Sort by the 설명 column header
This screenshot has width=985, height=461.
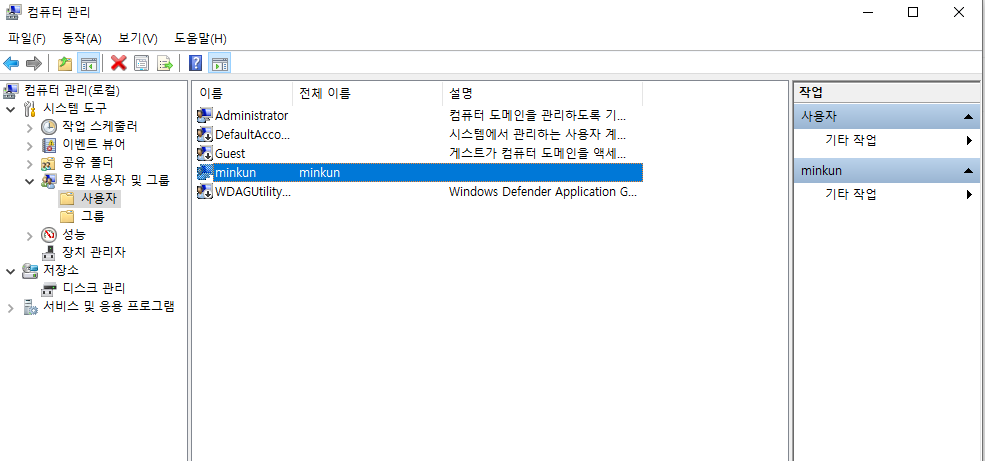pos(543,94)
